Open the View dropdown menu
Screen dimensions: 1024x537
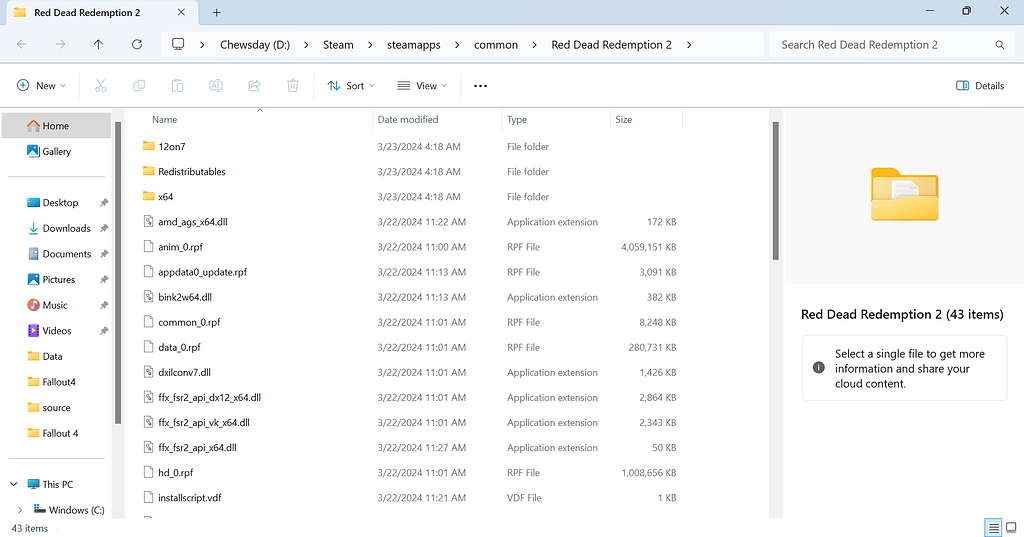click(x=422, y=86)
